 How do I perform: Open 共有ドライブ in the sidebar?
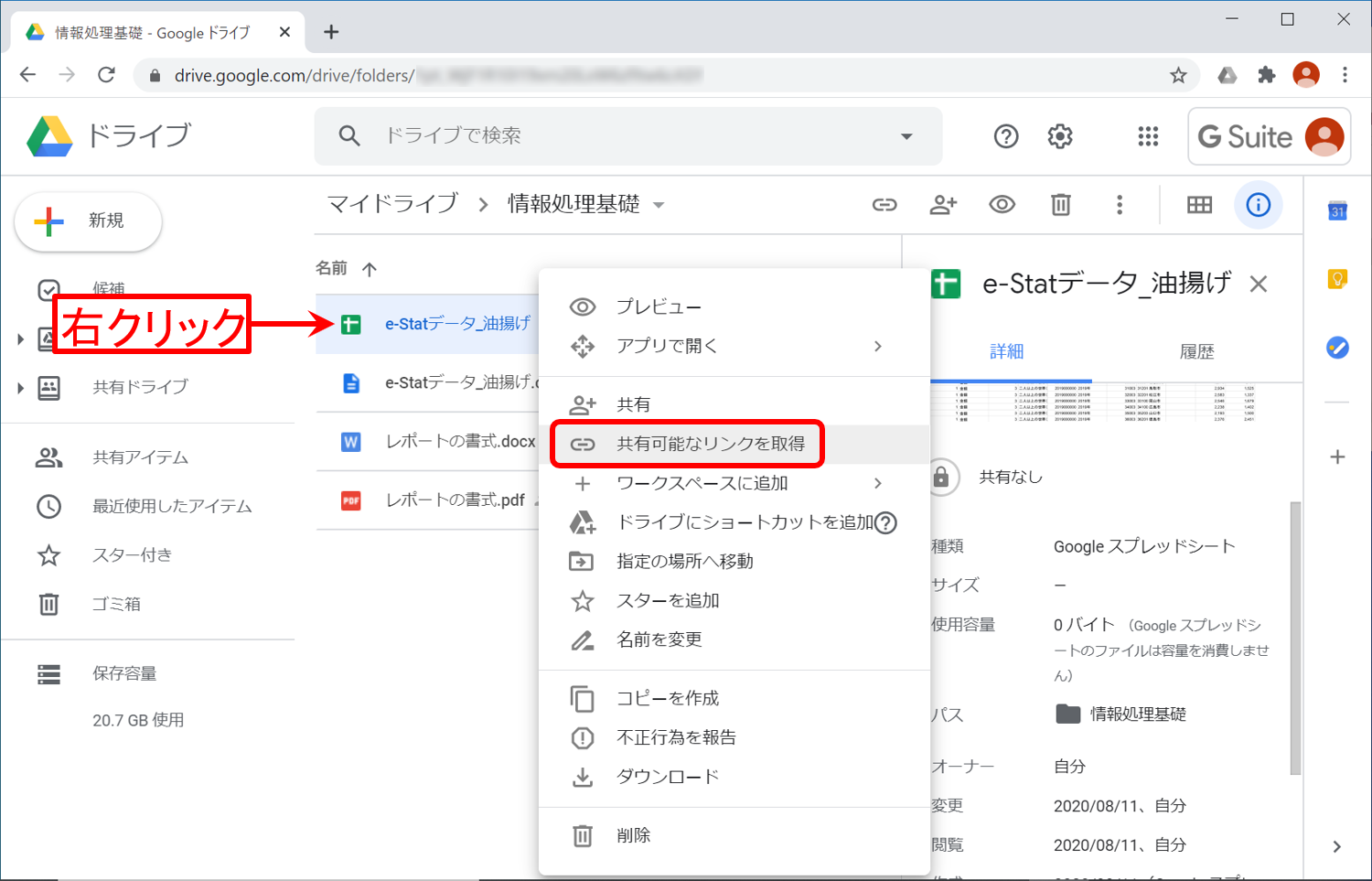pyautogui.click(x=140, y=388)
